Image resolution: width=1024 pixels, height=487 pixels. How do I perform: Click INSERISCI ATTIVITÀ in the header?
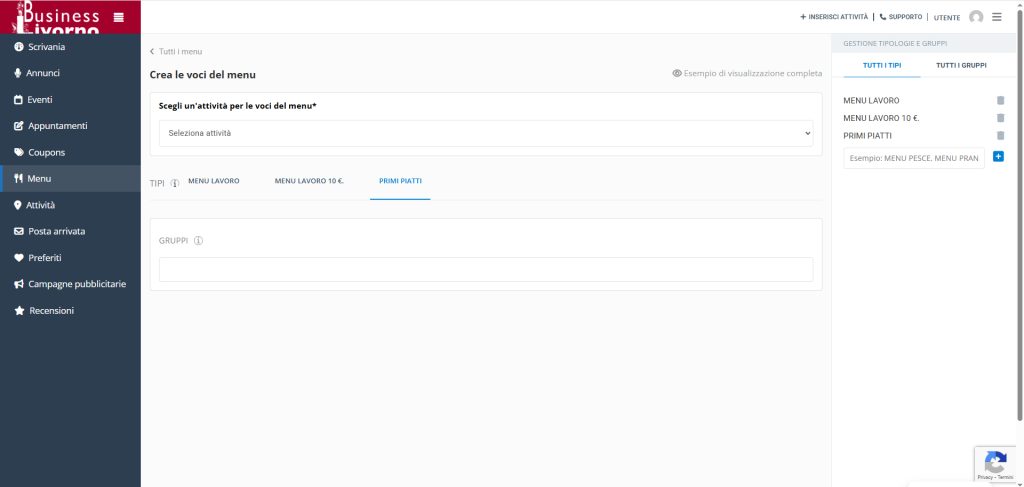[834, 17]
